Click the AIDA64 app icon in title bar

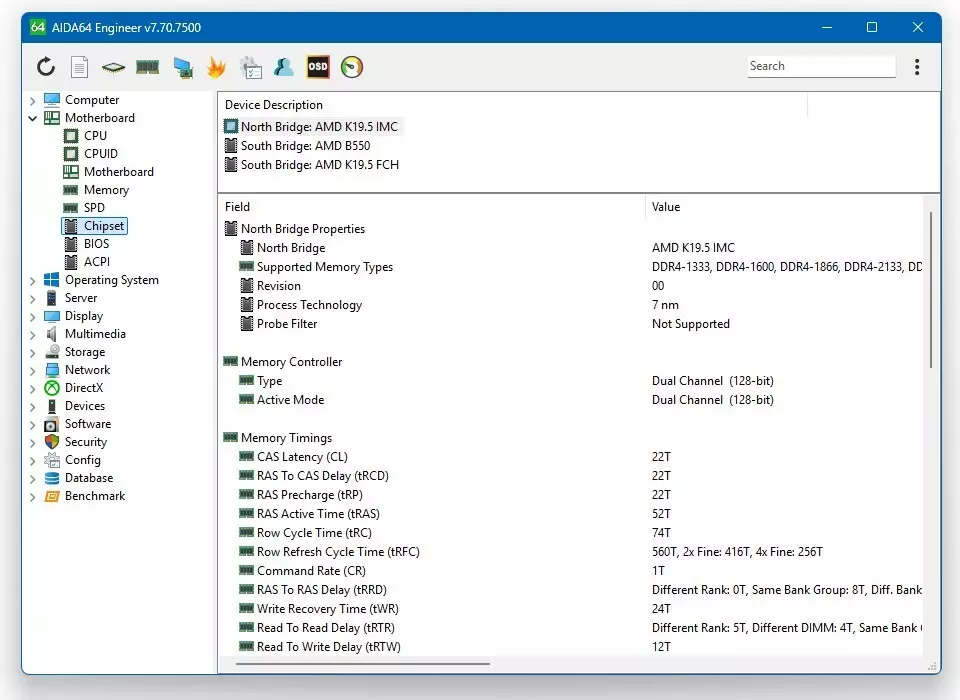click(x=38, y=27)
